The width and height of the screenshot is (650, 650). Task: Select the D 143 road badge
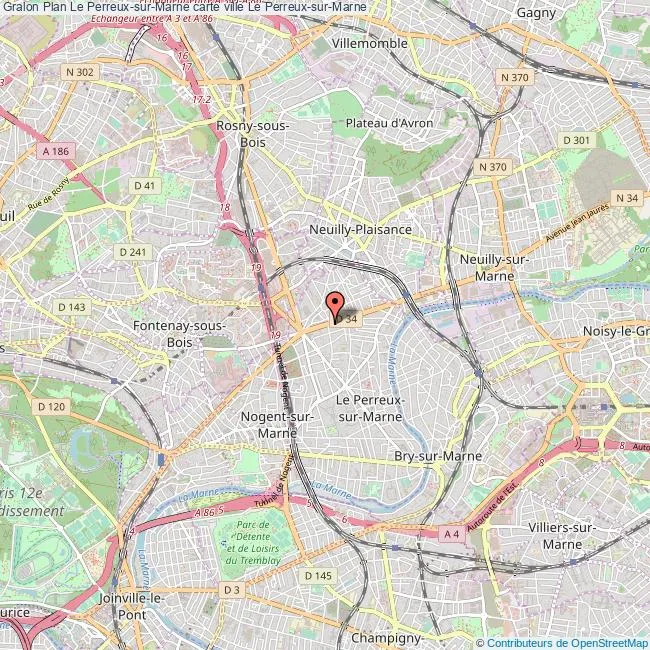click(x=72, y=307)
